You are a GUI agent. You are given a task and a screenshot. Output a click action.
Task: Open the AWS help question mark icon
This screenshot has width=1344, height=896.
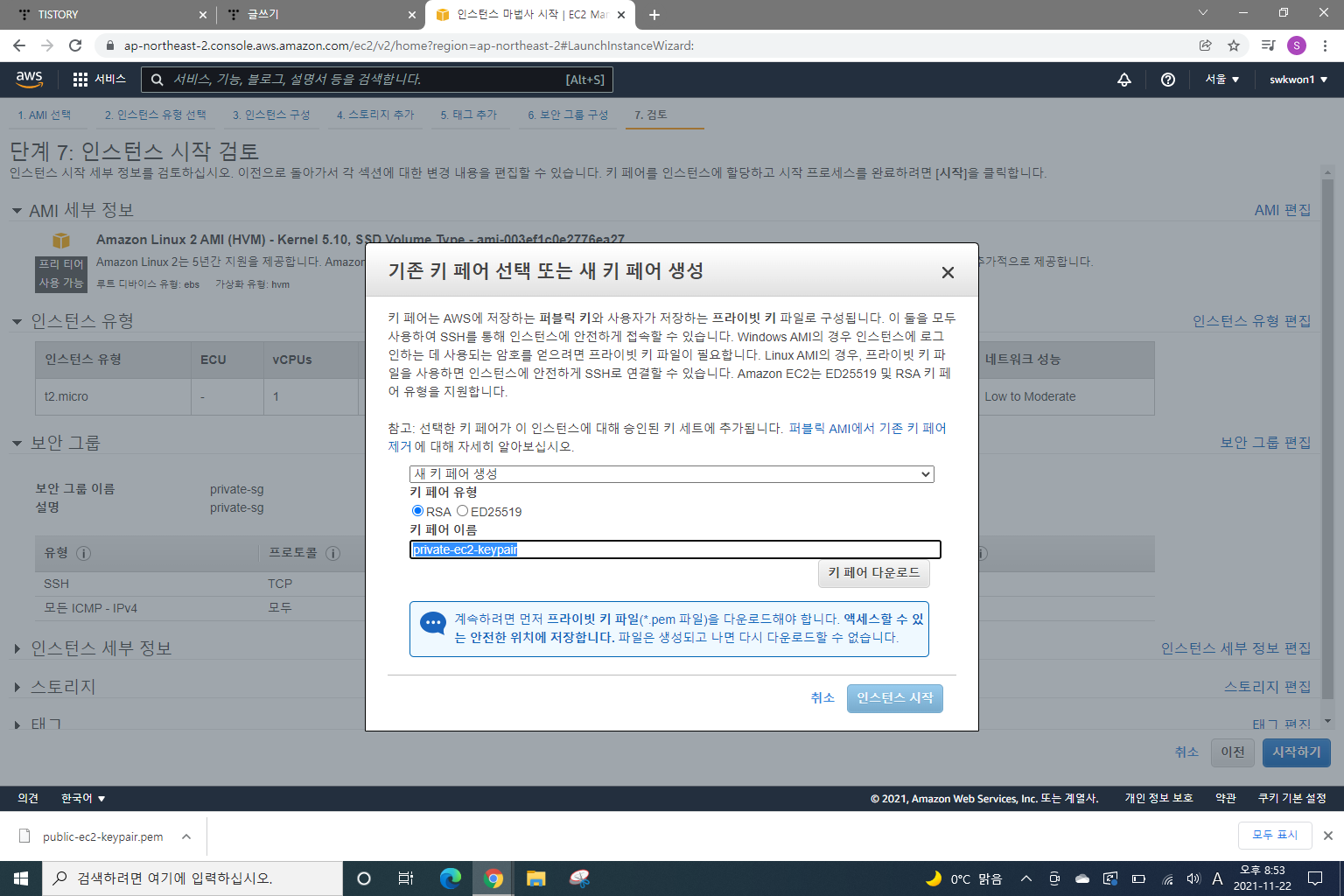coord(1167,80)
